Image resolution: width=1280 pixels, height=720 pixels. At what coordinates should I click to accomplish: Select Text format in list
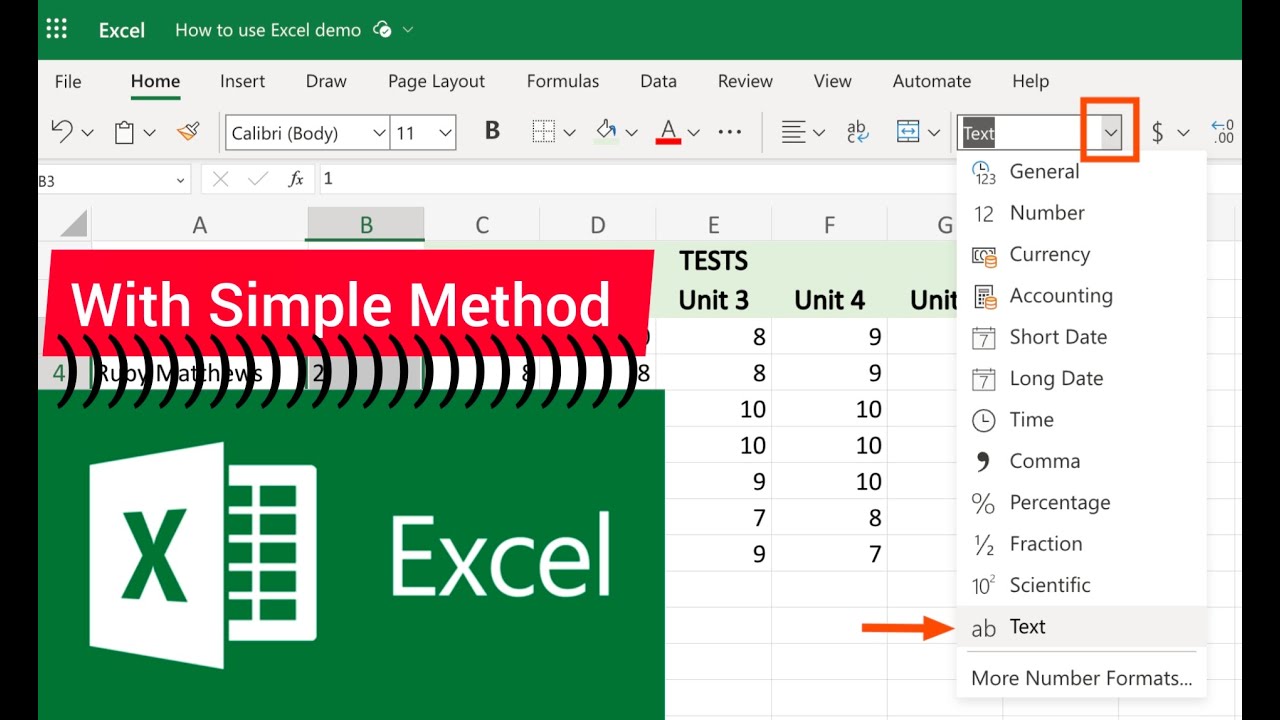(x=1082, y=627)
